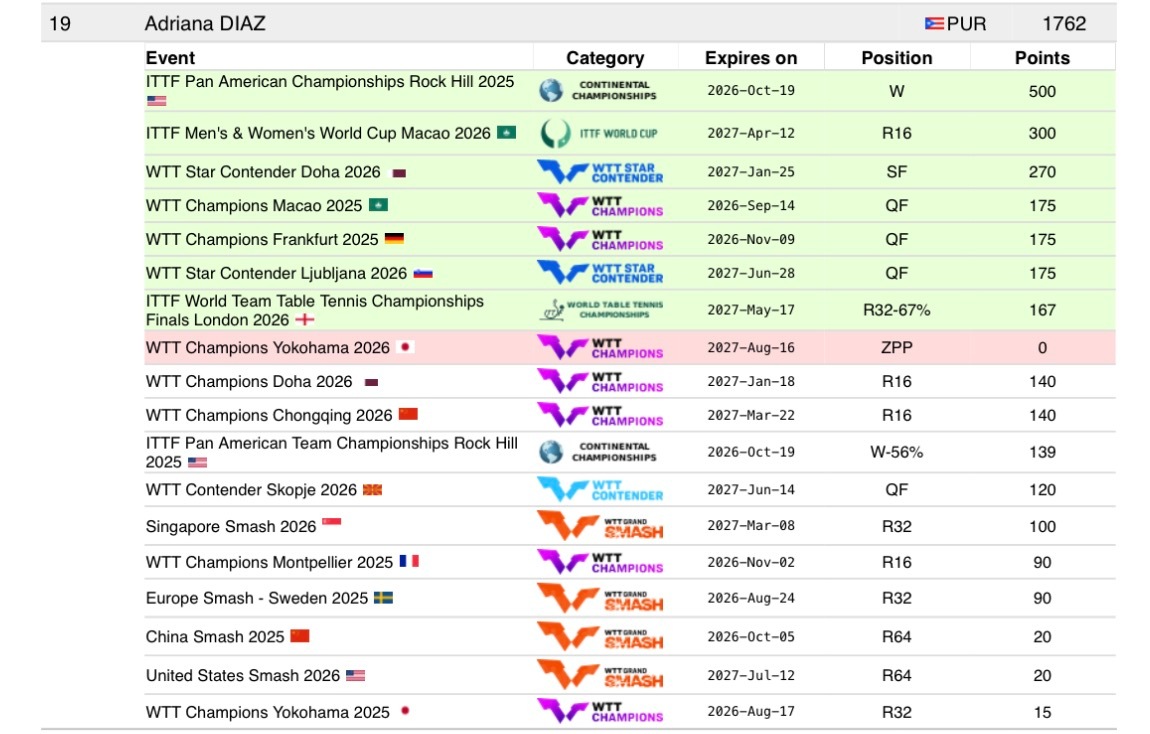This screenshot has width=1150, height=734.
Task: Click points value 15 in Yokohama 2025 row
Action: 1042,712
